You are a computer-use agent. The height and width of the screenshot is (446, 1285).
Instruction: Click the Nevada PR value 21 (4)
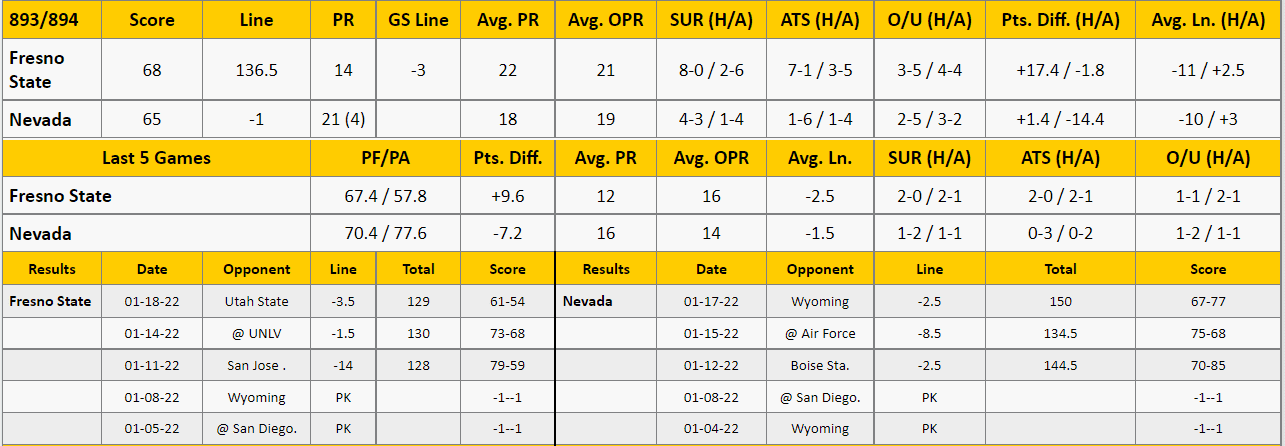(x=343, y=119)
